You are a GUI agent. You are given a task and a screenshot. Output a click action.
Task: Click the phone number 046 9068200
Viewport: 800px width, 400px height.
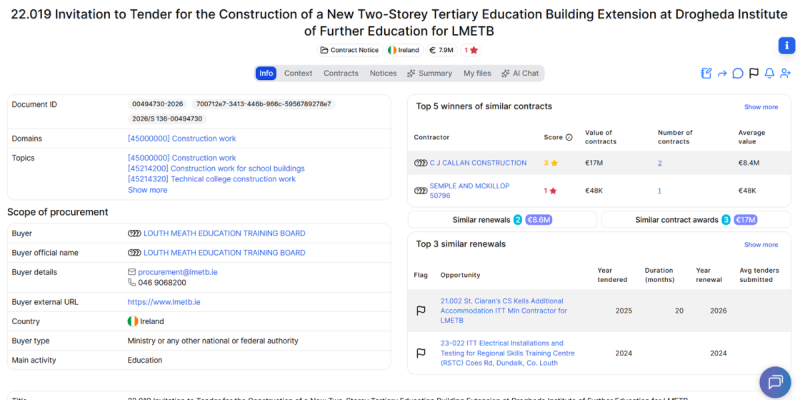tap(162, 282)
